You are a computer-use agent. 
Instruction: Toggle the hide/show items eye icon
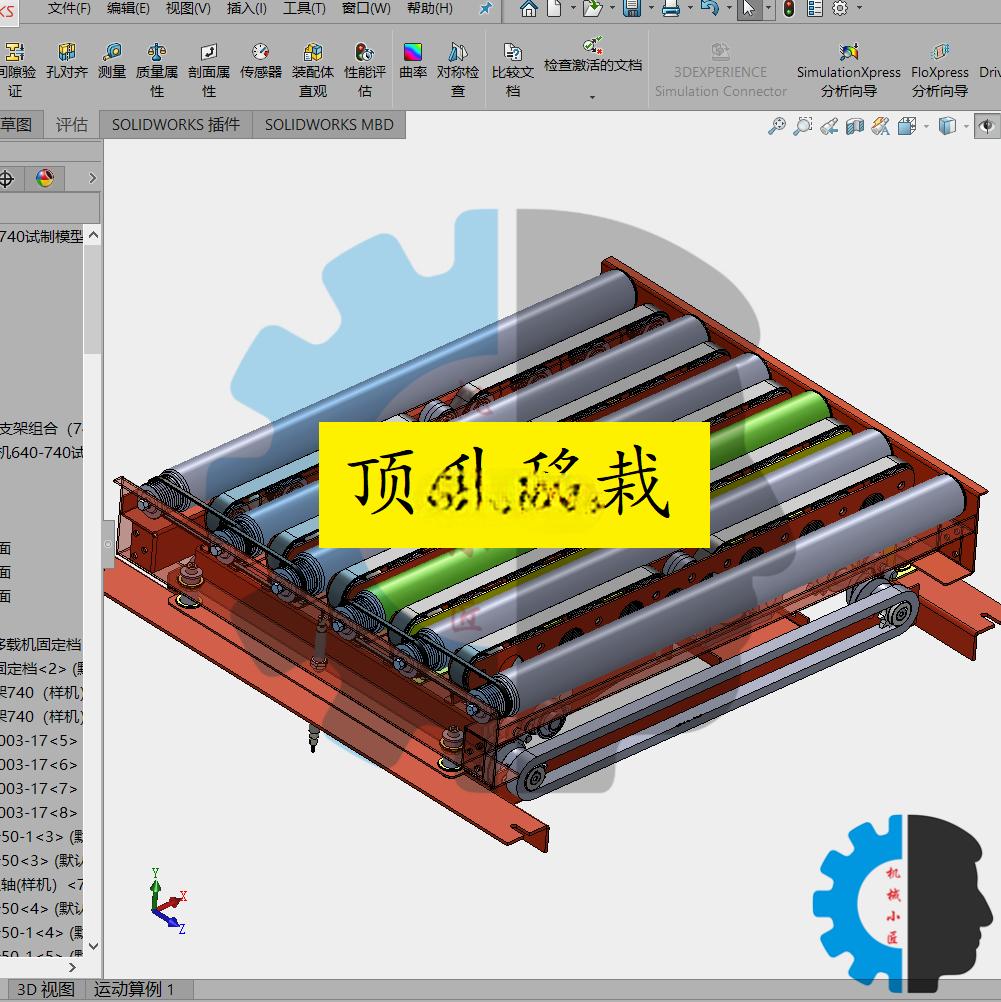pos(986,126)
